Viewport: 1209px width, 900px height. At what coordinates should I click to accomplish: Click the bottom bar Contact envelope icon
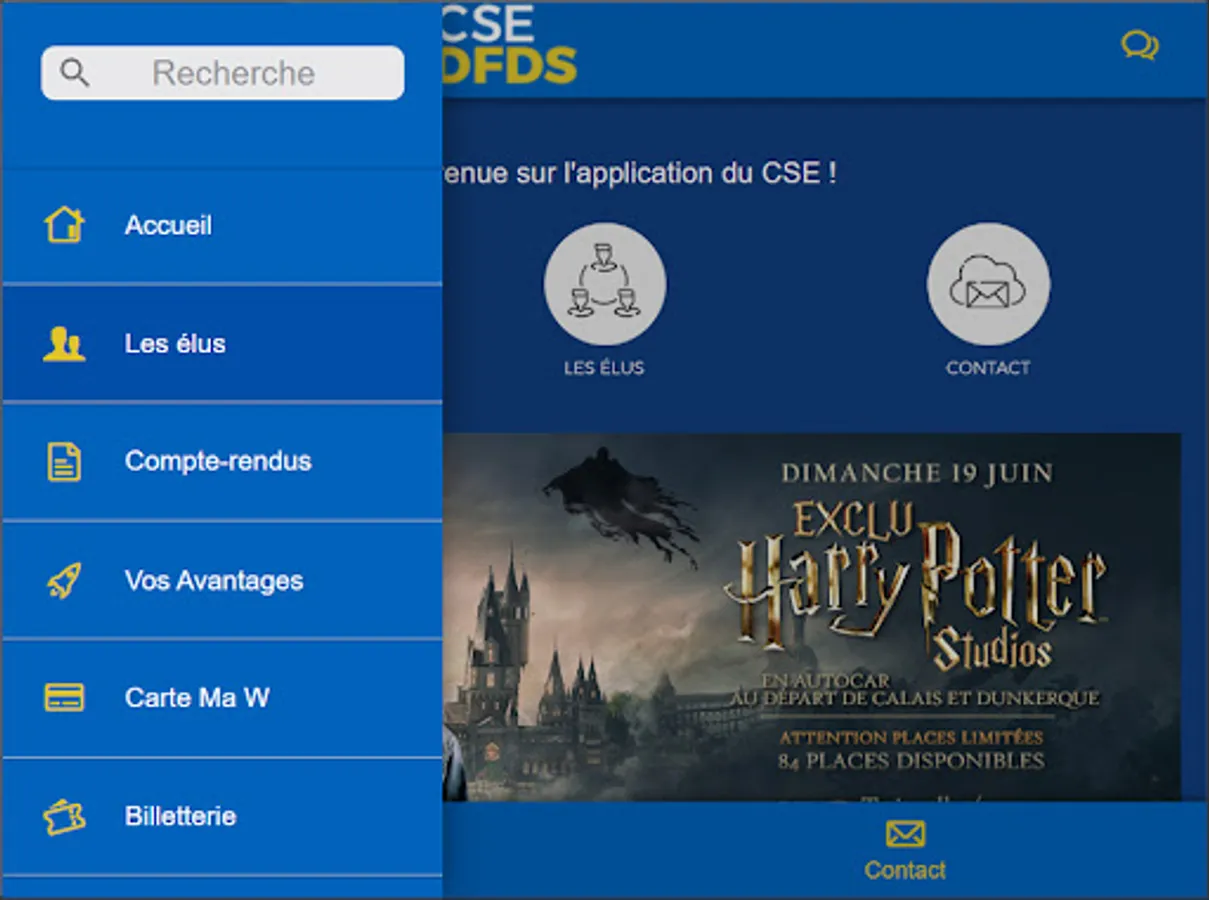coord(905,834)
